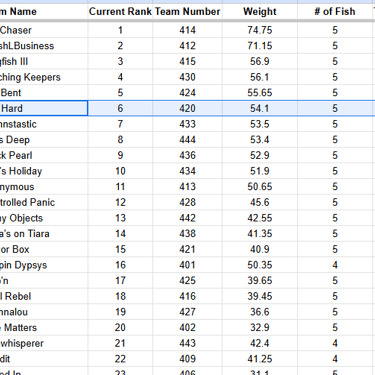This screenshot has height=375, width=375.
Task: Click weight cell 42.55
Action: coord(260,218)
